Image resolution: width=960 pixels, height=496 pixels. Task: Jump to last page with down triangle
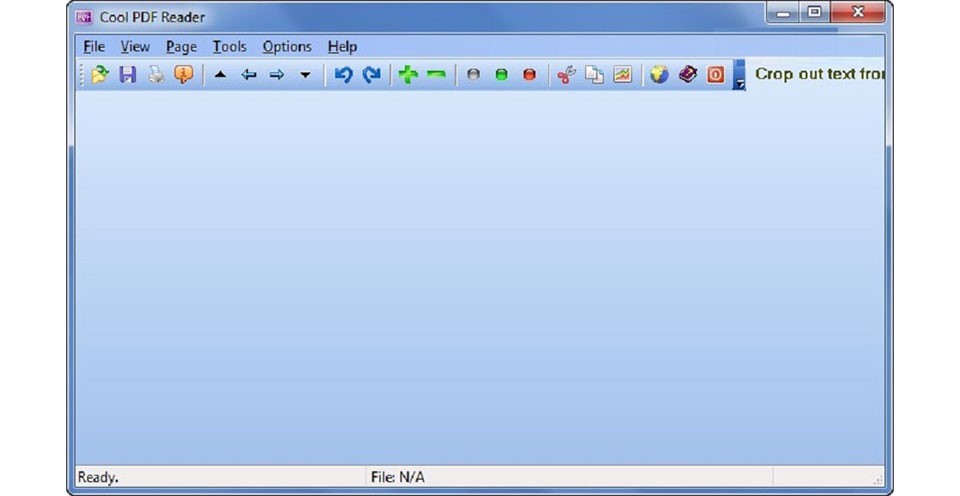tap(305, 75)
